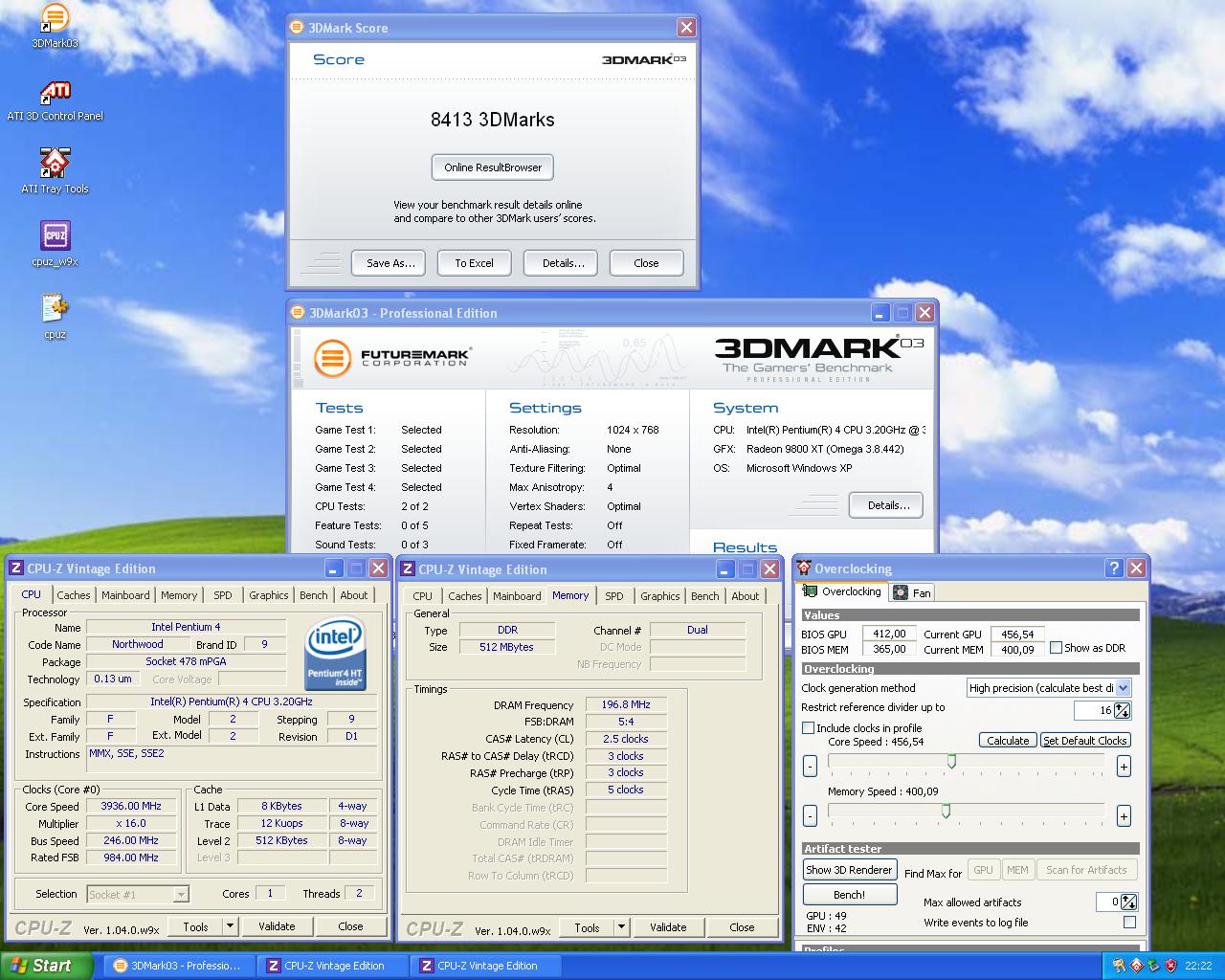Click the Z icon of the CPU tab CPU-Z window
The image size is (1225, 980).
click(16, 568)
